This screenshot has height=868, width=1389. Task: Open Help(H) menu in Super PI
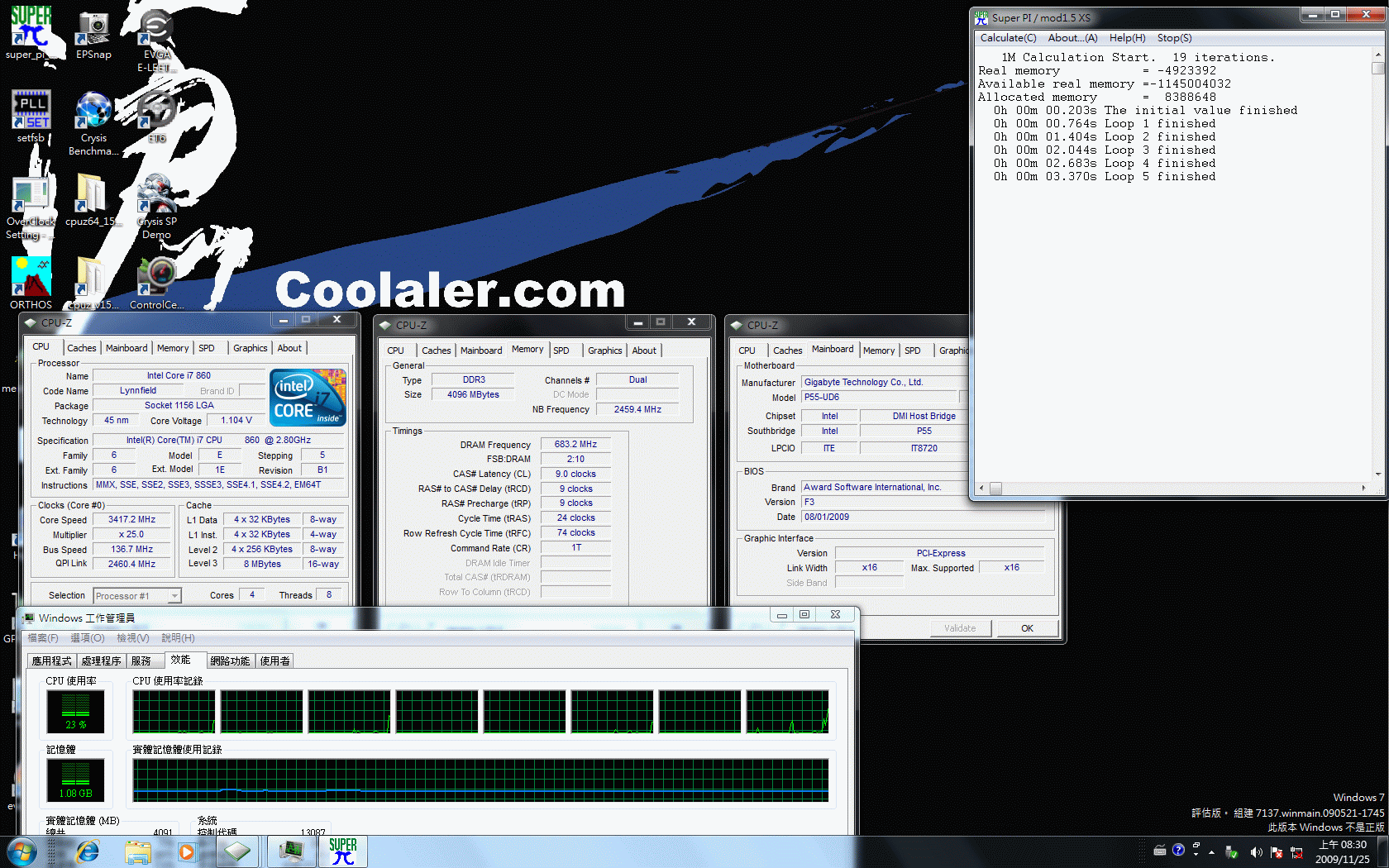pos(1127,38)
